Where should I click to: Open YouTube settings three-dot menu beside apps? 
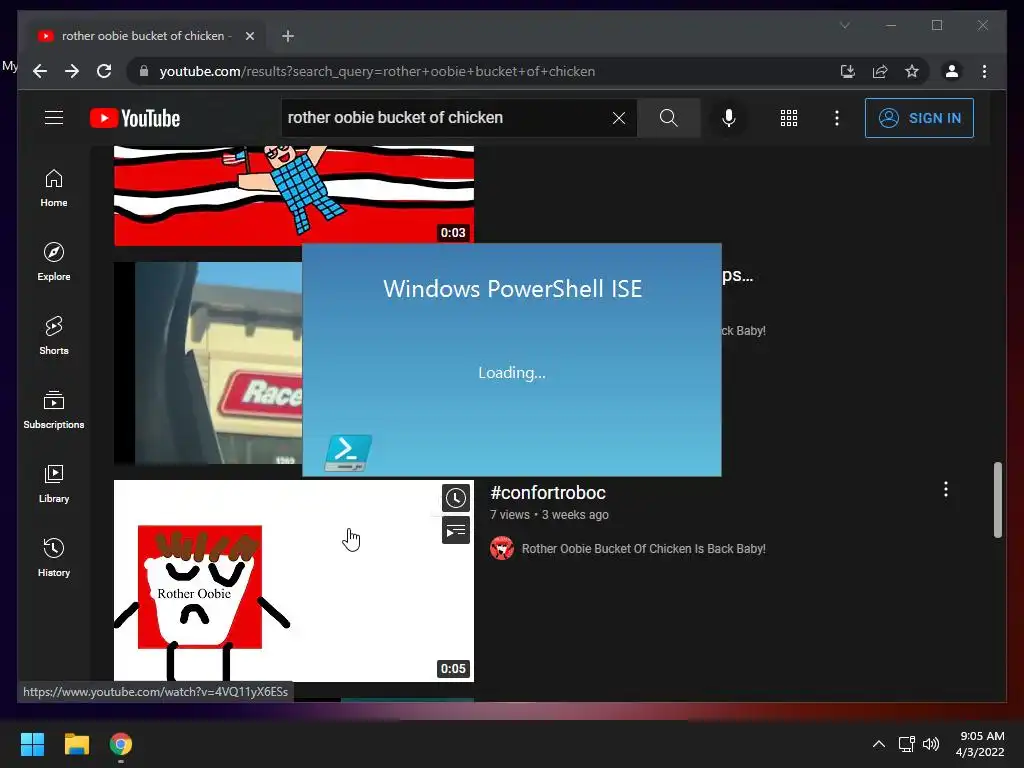pos(837,118)
